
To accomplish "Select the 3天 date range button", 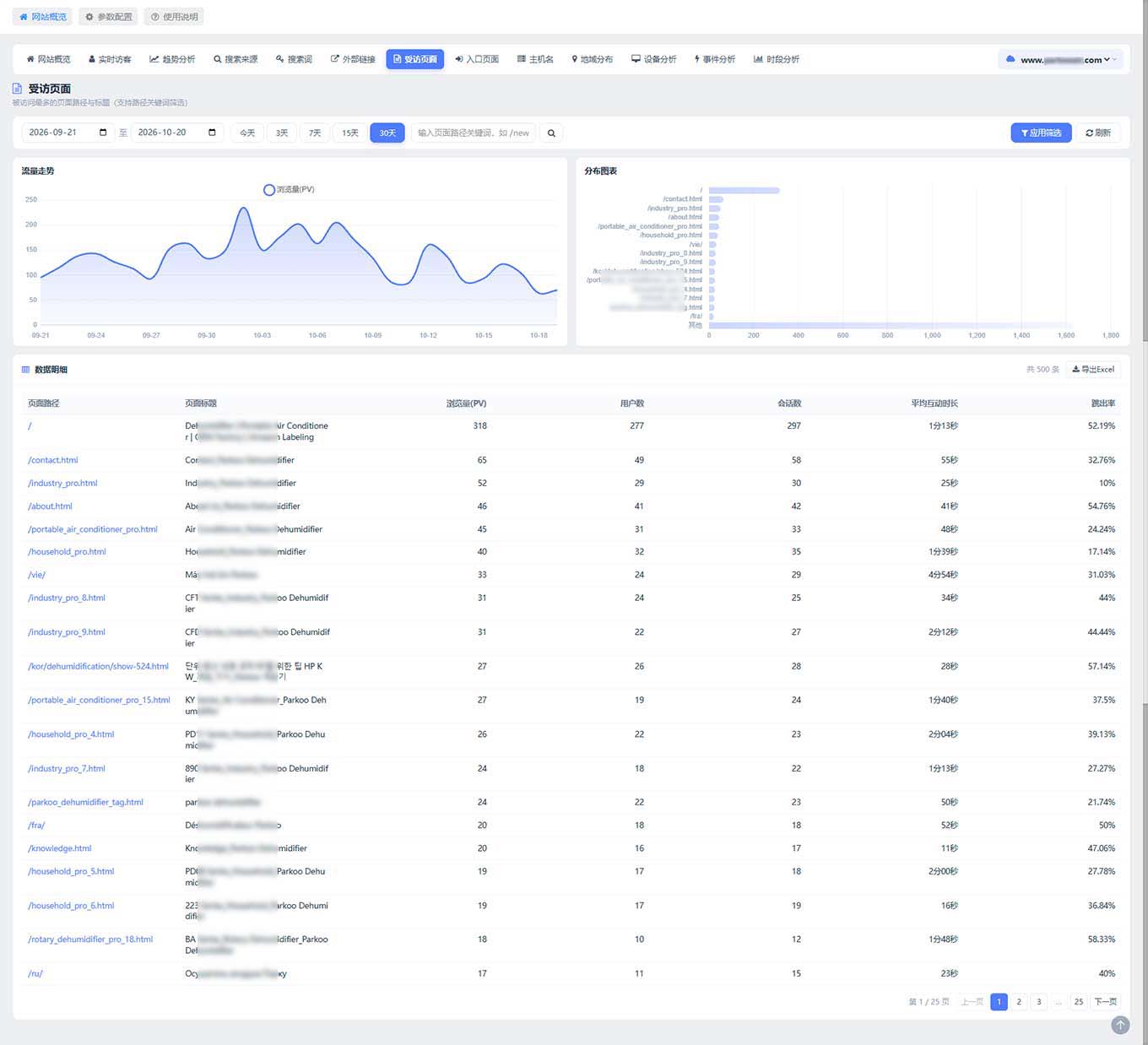I will pyautogui.click(x=282, y=133).
